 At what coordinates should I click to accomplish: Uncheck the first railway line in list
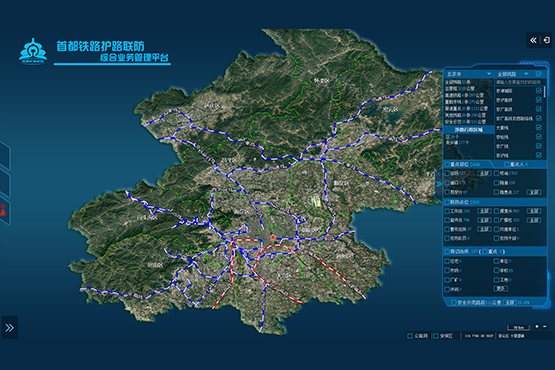coord(539,91)
